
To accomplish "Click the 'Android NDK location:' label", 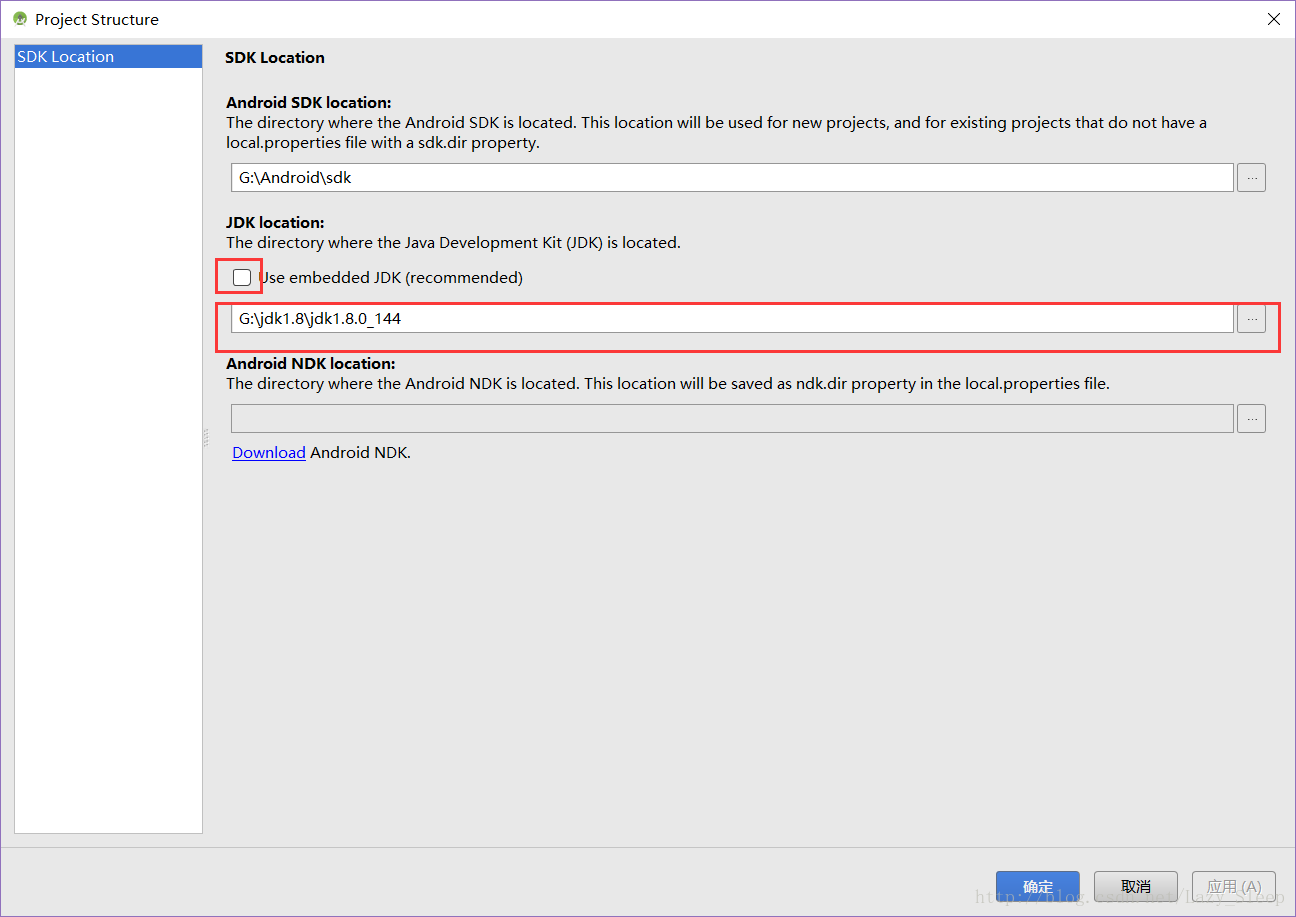I will (x=311, y=363).
